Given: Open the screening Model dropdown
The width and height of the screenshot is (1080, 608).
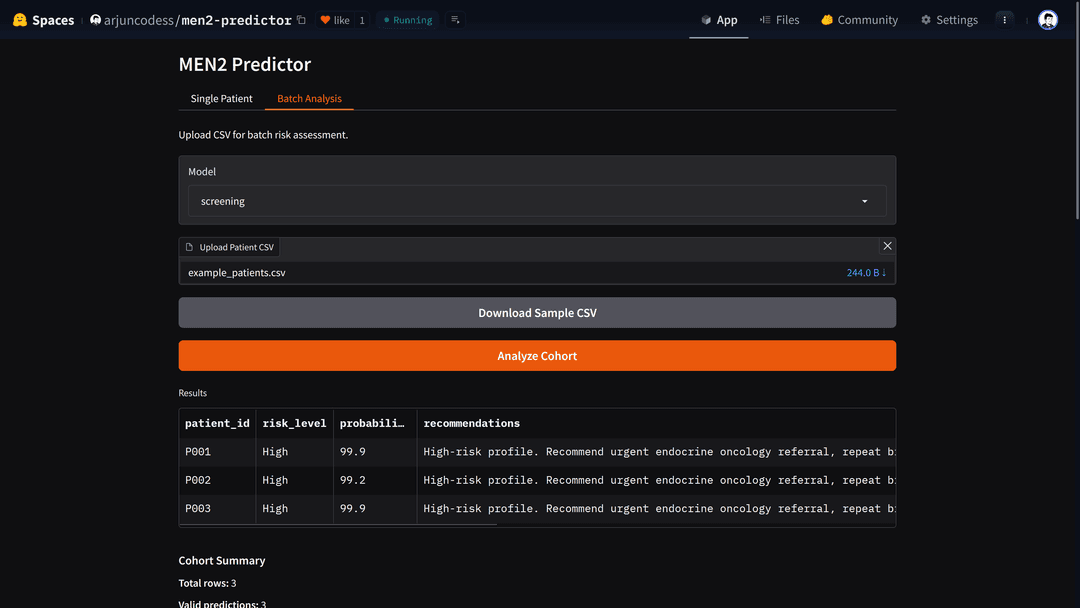Looking at the screenshot, I should click(x=537, y=200).
